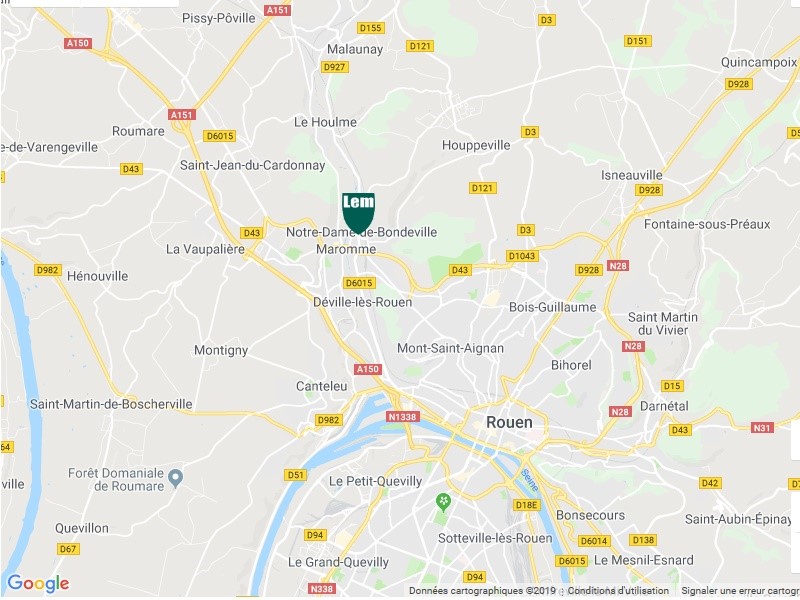
Task: Open the Google logo link
Action: [x=38, y=584]
